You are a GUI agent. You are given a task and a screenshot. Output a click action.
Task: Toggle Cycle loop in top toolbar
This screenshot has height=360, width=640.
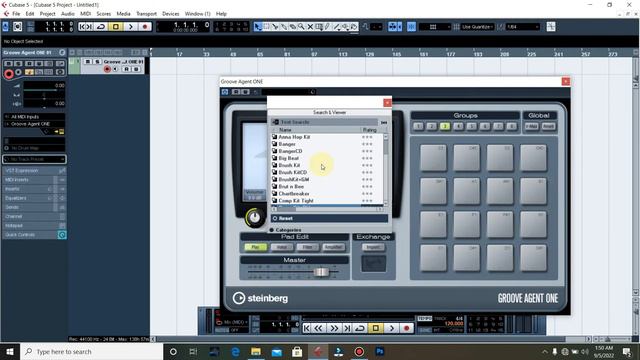click(x=101, y=27)
